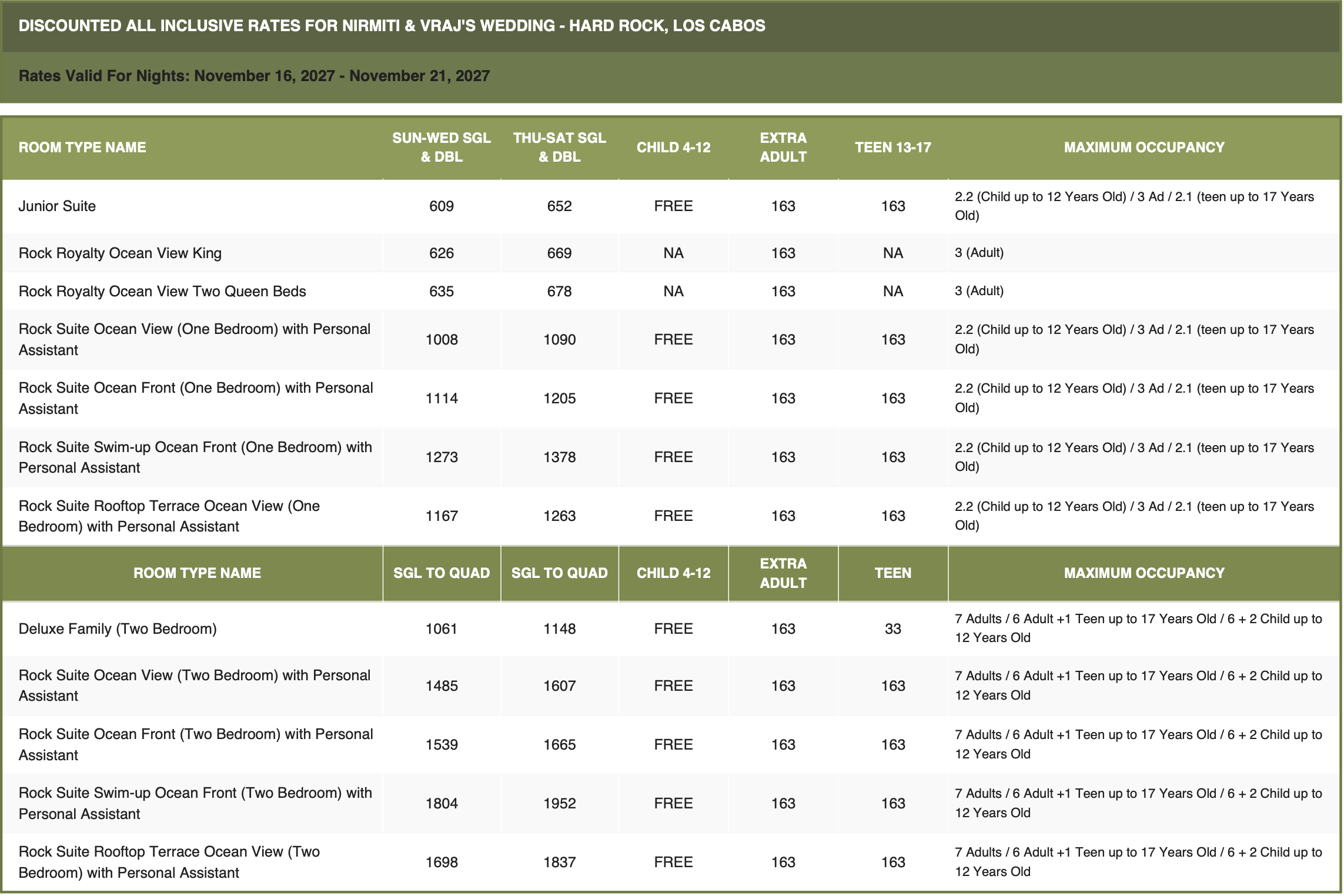1344x896 pixels.
Task: Click Junior Suite Sun-Wed rate 609
Action: 442,206
